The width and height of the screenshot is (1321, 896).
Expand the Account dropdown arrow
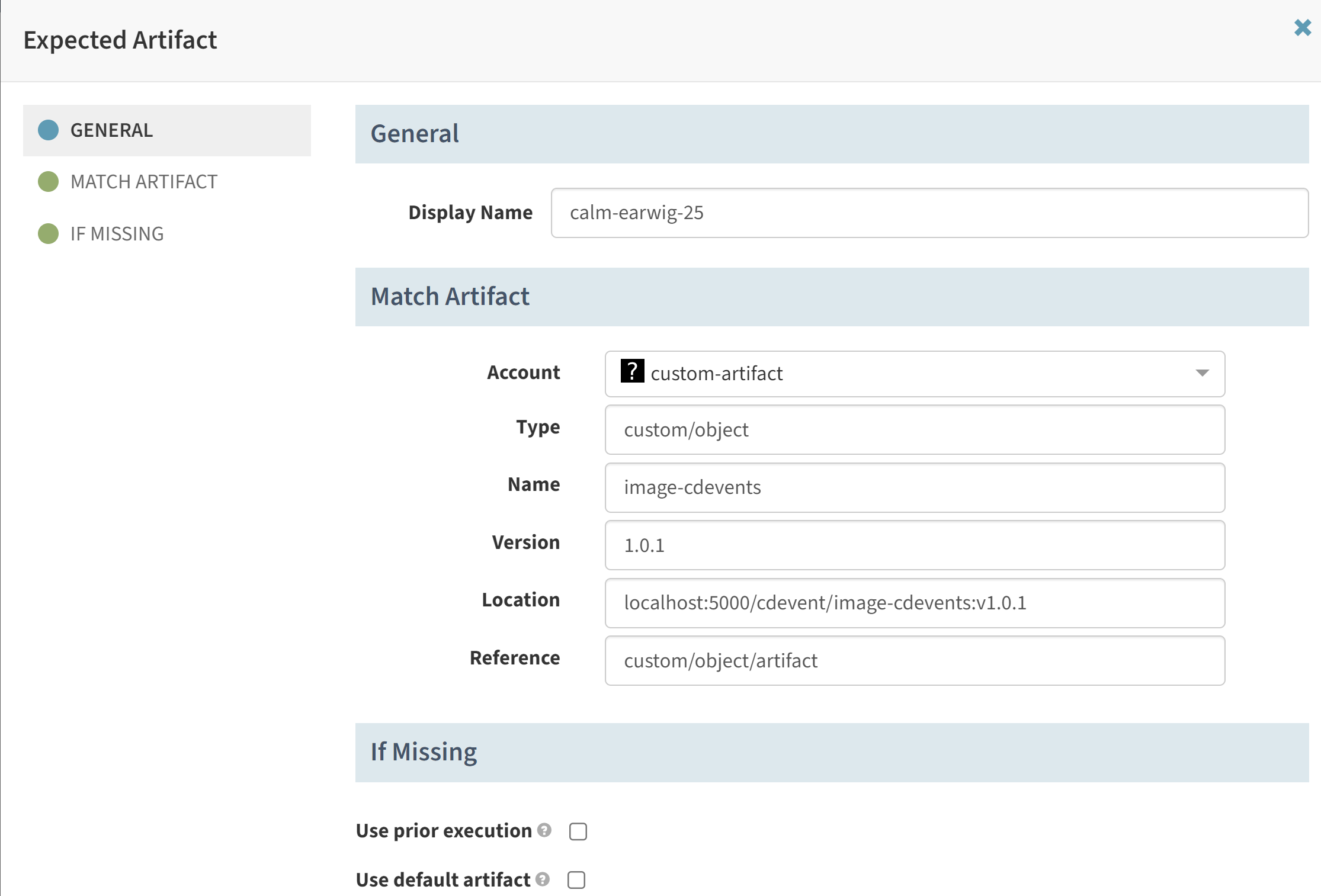pyautogui.click(x=1202, y=373)
